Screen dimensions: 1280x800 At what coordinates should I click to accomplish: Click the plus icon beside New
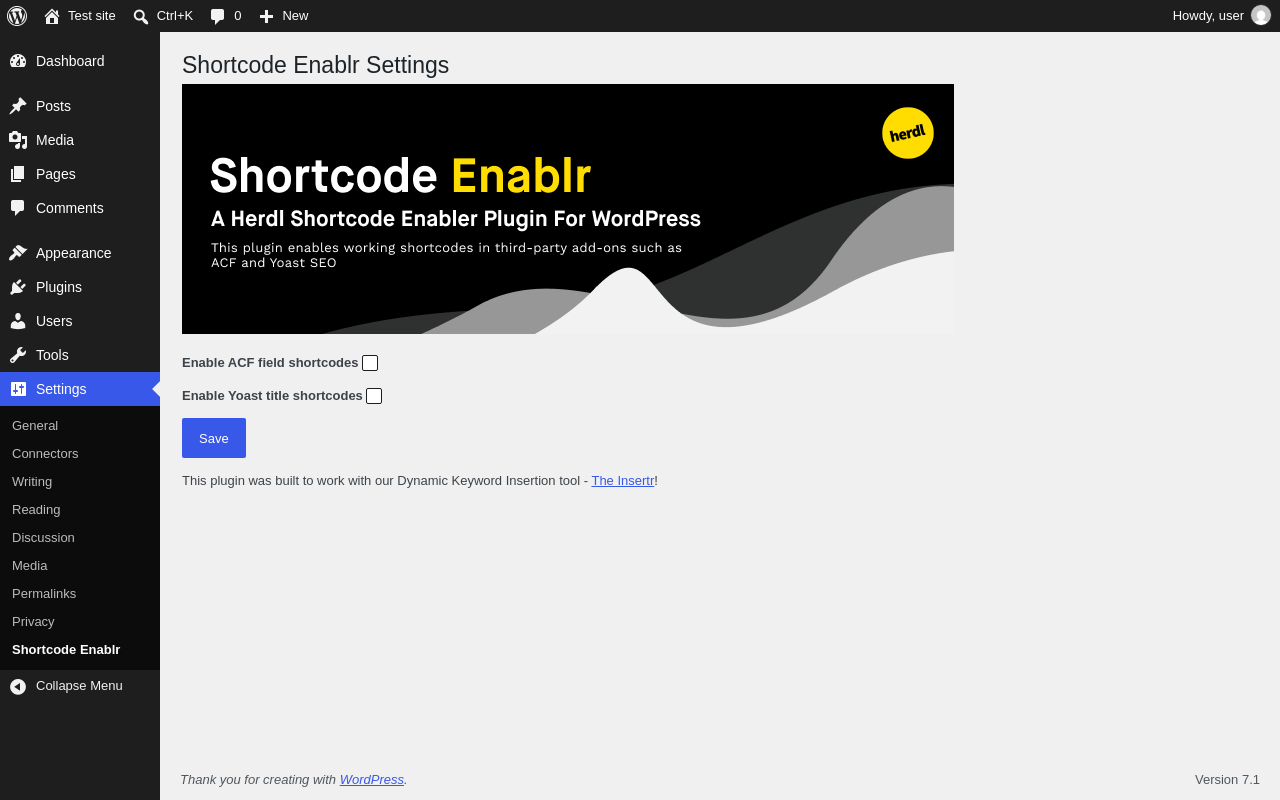[266, 16]
